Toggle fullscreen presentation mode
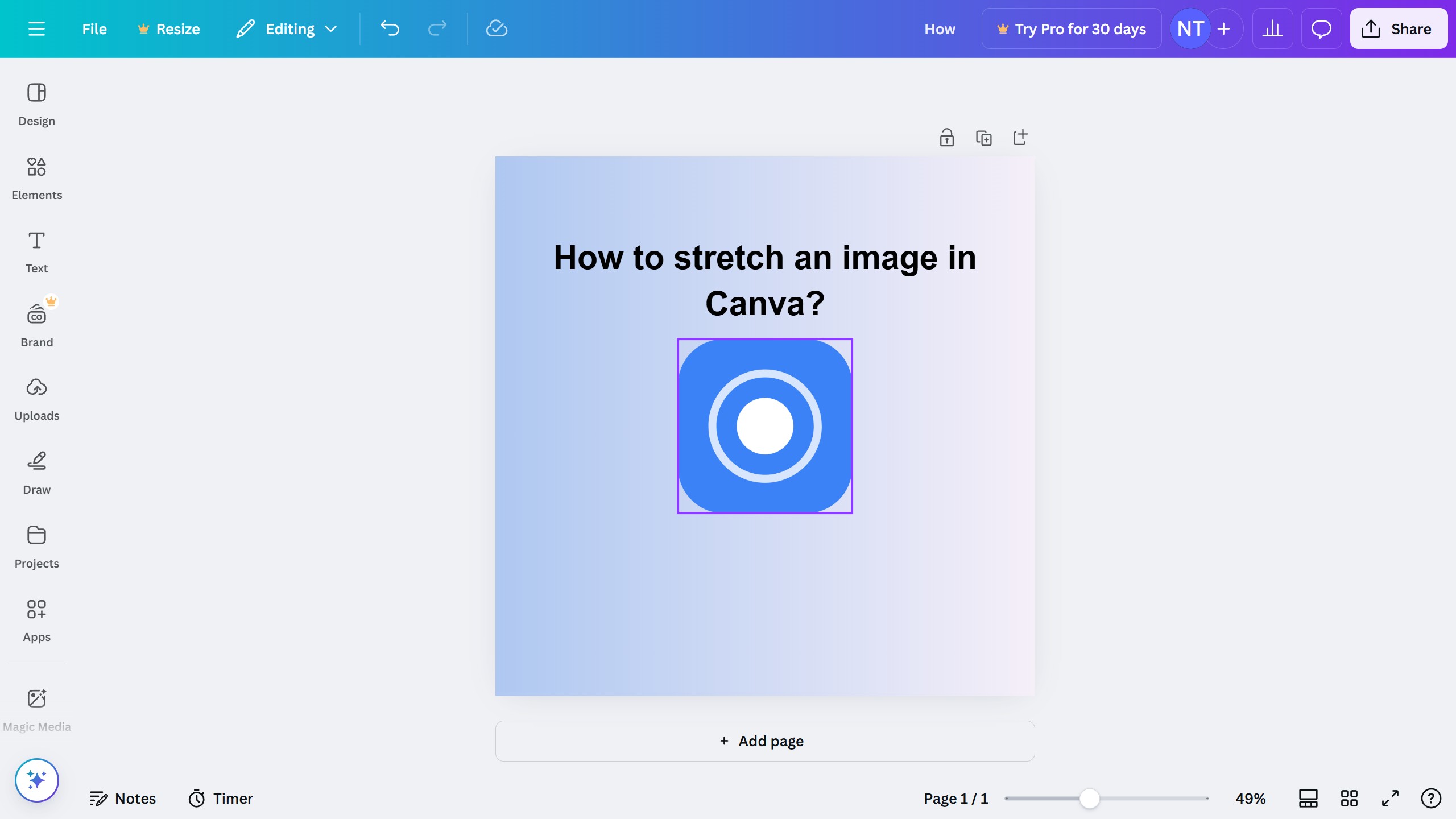This screenshot has width=1456, height=819. [1389, 798]
